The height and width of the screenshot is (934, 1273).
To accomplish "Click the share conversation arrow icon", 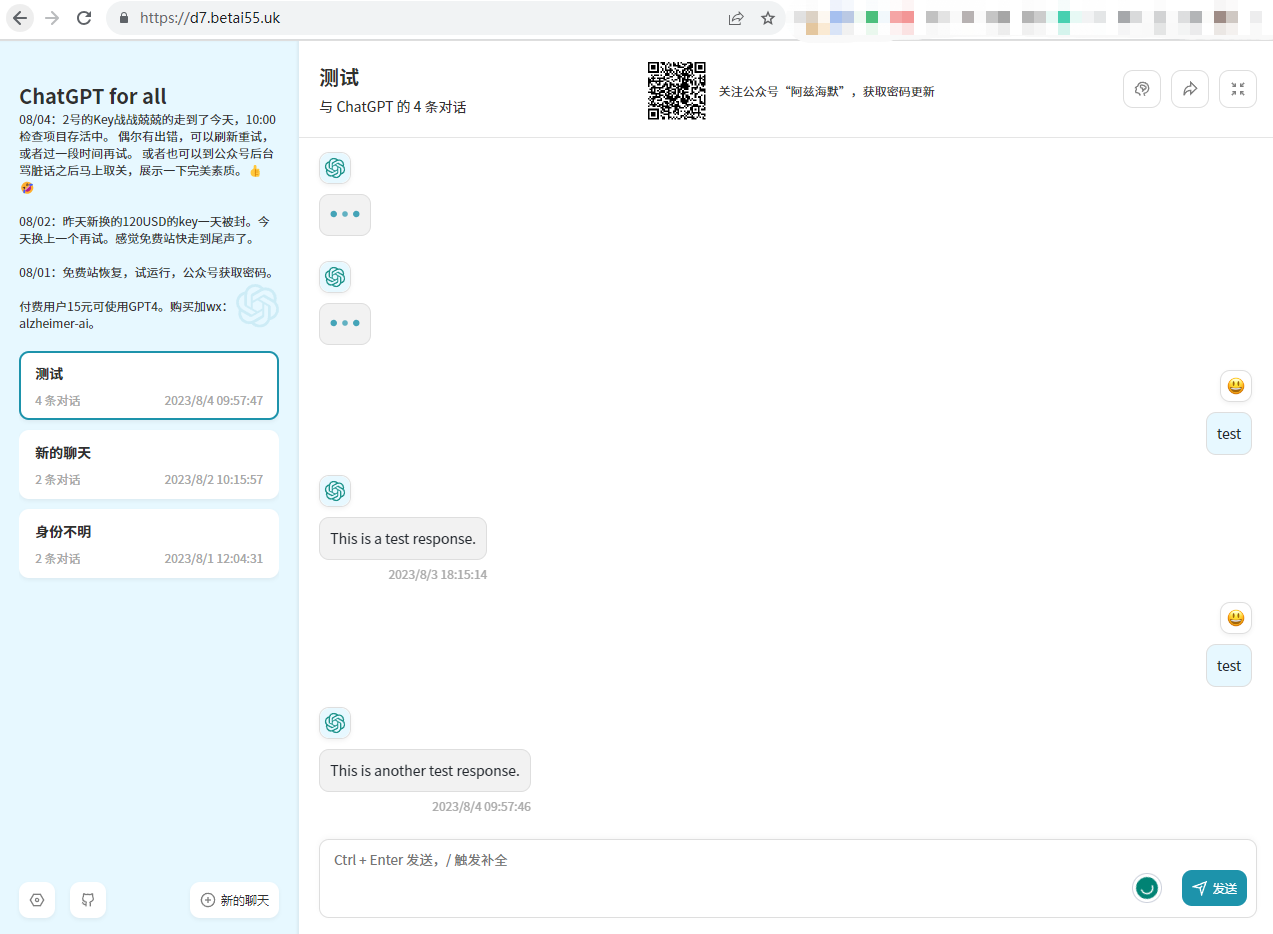I will [1190, 89].
